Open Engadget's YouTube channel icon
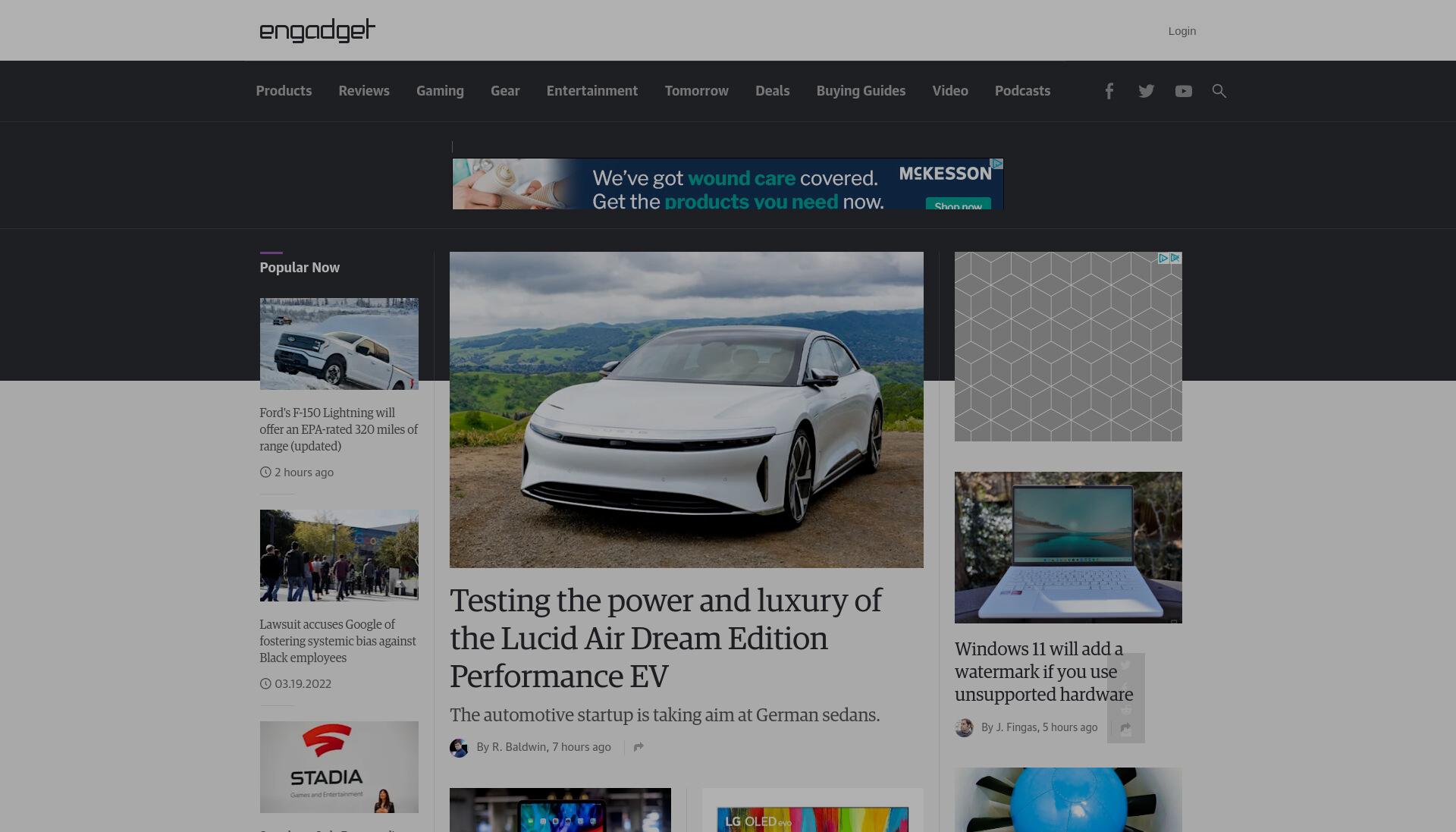The height and width of the screenshot is (832, 1456). [1183, 91]
